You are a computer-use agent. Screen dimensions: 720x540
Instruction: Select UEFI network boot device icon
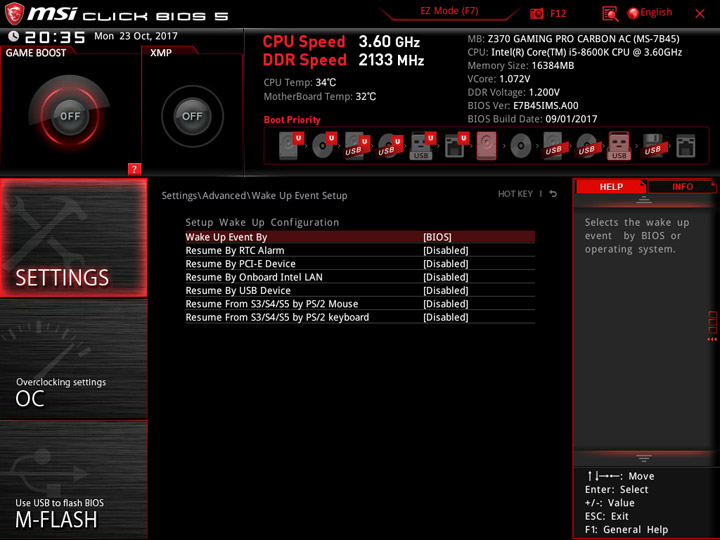(x=456, y=146)
